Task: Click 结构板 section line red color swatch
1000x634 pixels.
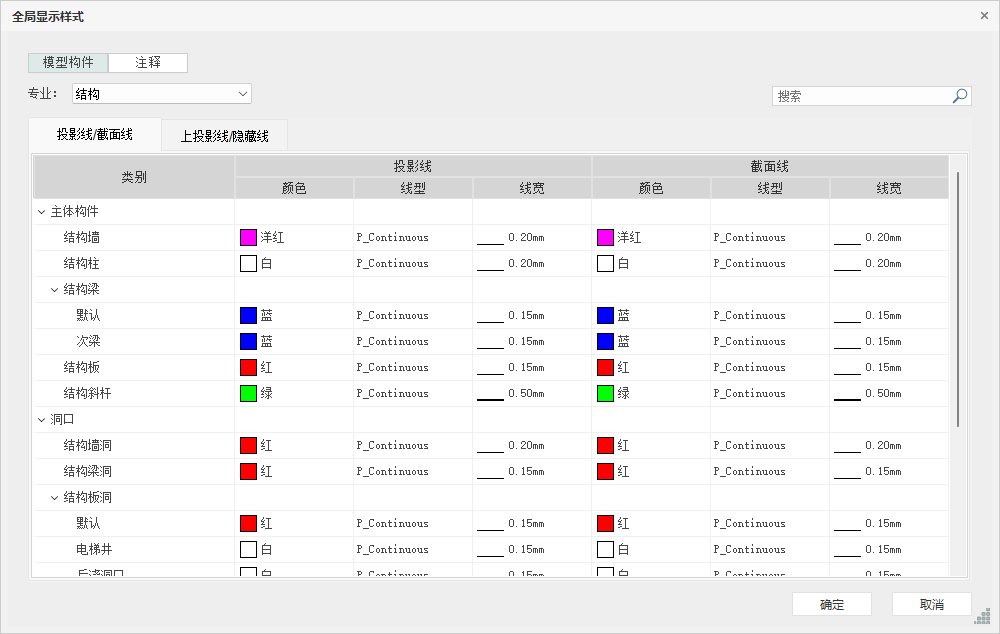Action: click(x=605, y=368)
